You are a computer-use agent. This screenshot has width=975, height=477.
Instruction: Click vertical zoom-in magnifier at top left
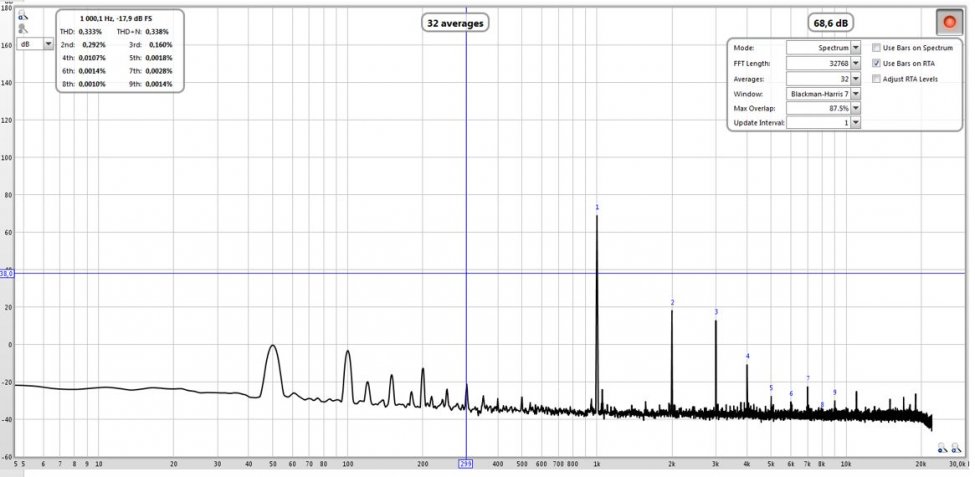[x=22, y=14]
